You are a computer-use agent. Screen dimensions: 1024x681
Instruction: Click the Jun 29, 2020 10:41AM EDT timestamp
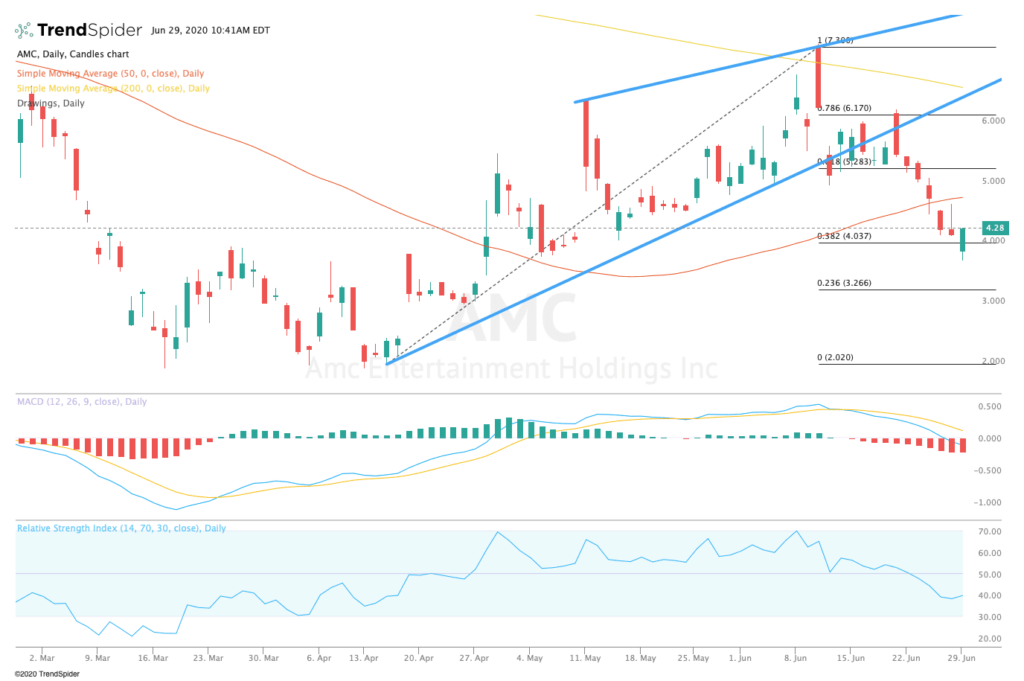(210, 30)
